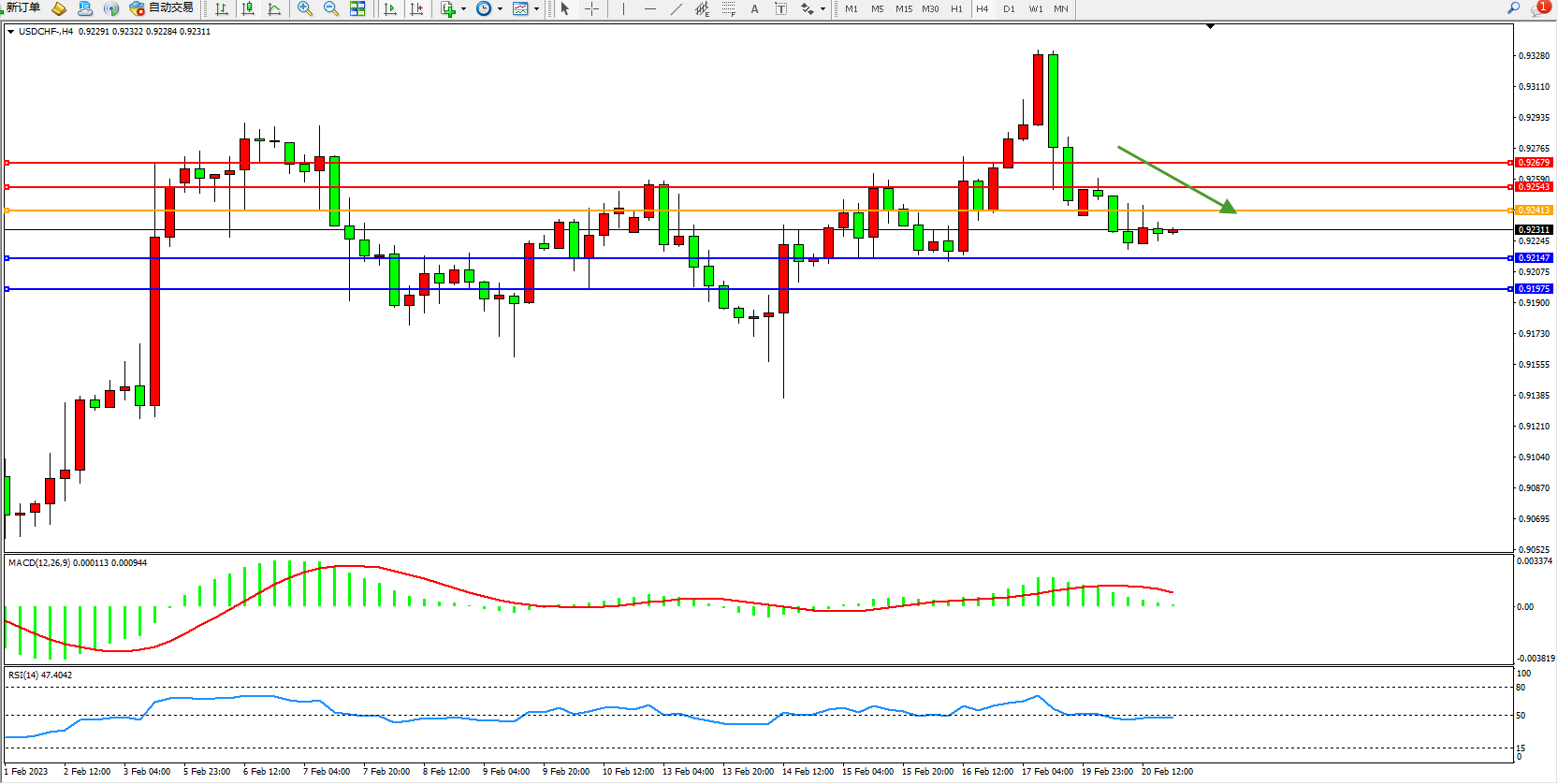Open the chat notifications icon with badge
The height and width of the screenshot is (784, 1558).
pos(1539,7)
